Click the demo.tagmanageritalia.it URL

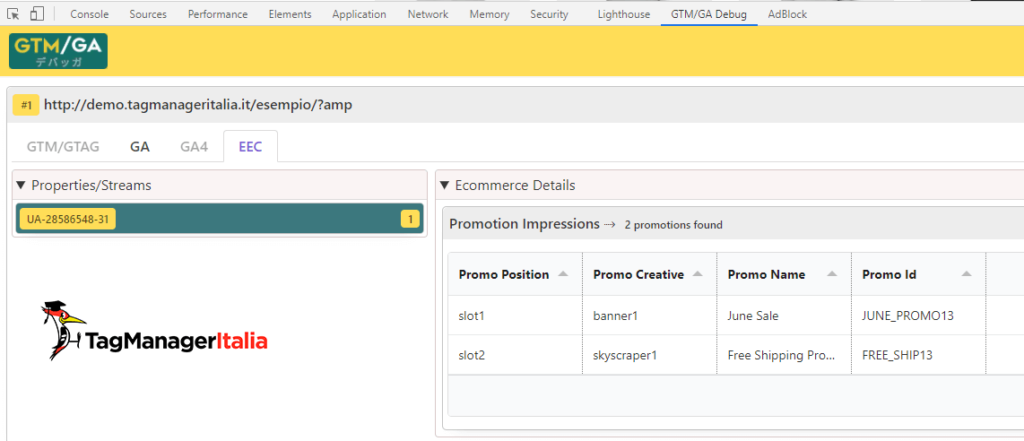click(x=198, y=104)
